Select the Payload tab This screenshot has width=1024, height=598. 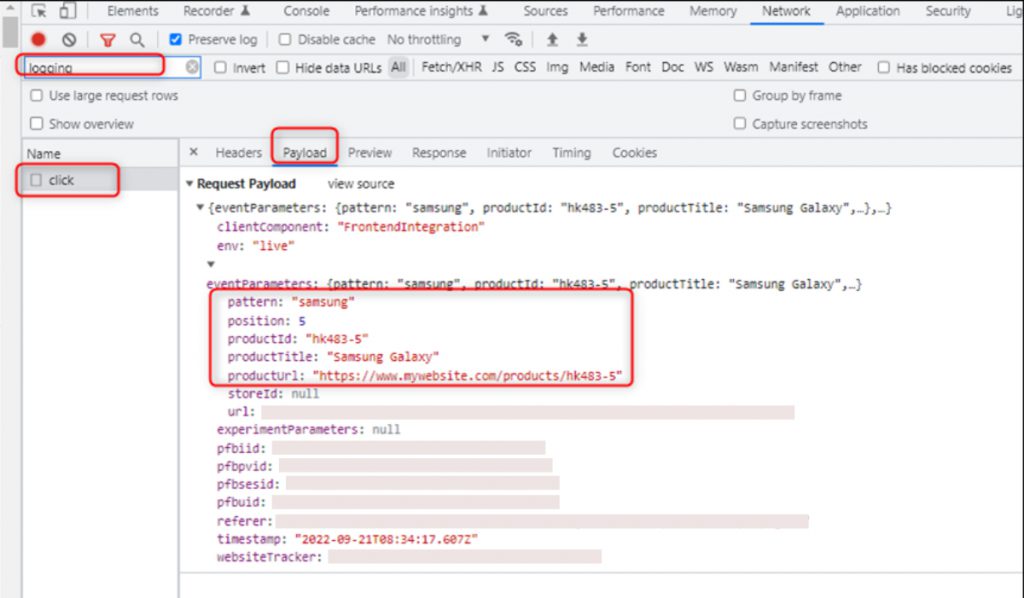tap(304, 153)
